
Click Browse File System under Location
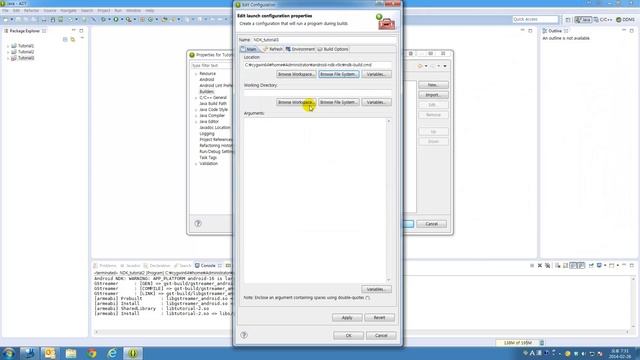tap(339, 74)
